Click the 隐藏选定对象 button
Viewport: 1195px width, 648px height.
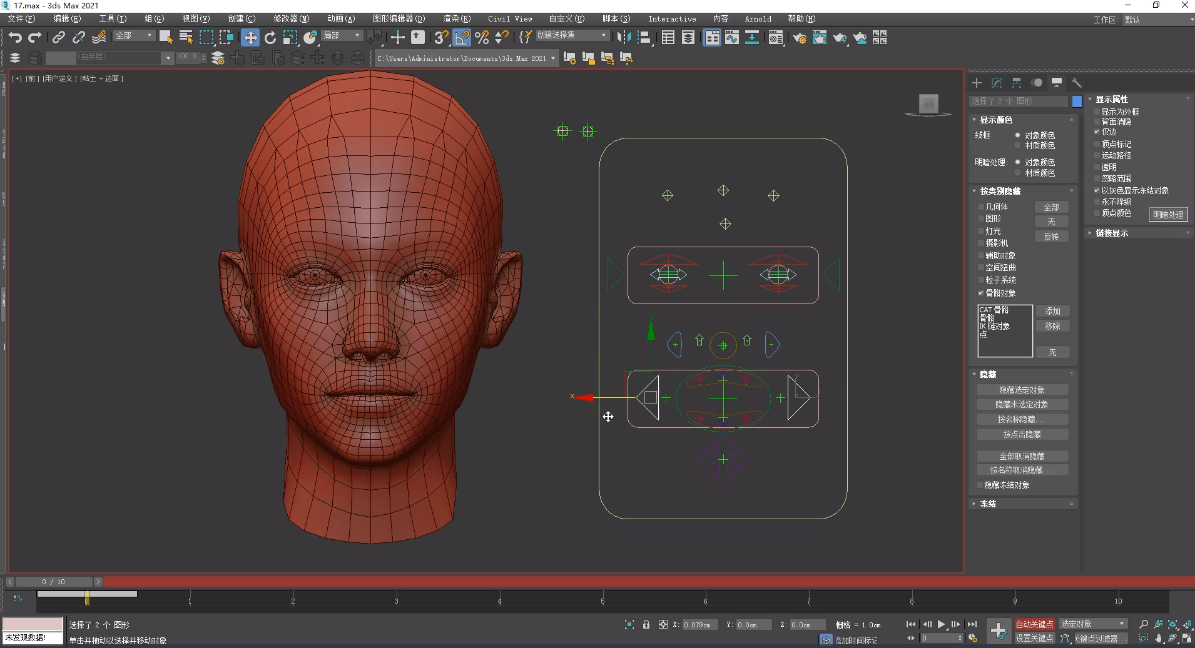tap(1022, 390)
